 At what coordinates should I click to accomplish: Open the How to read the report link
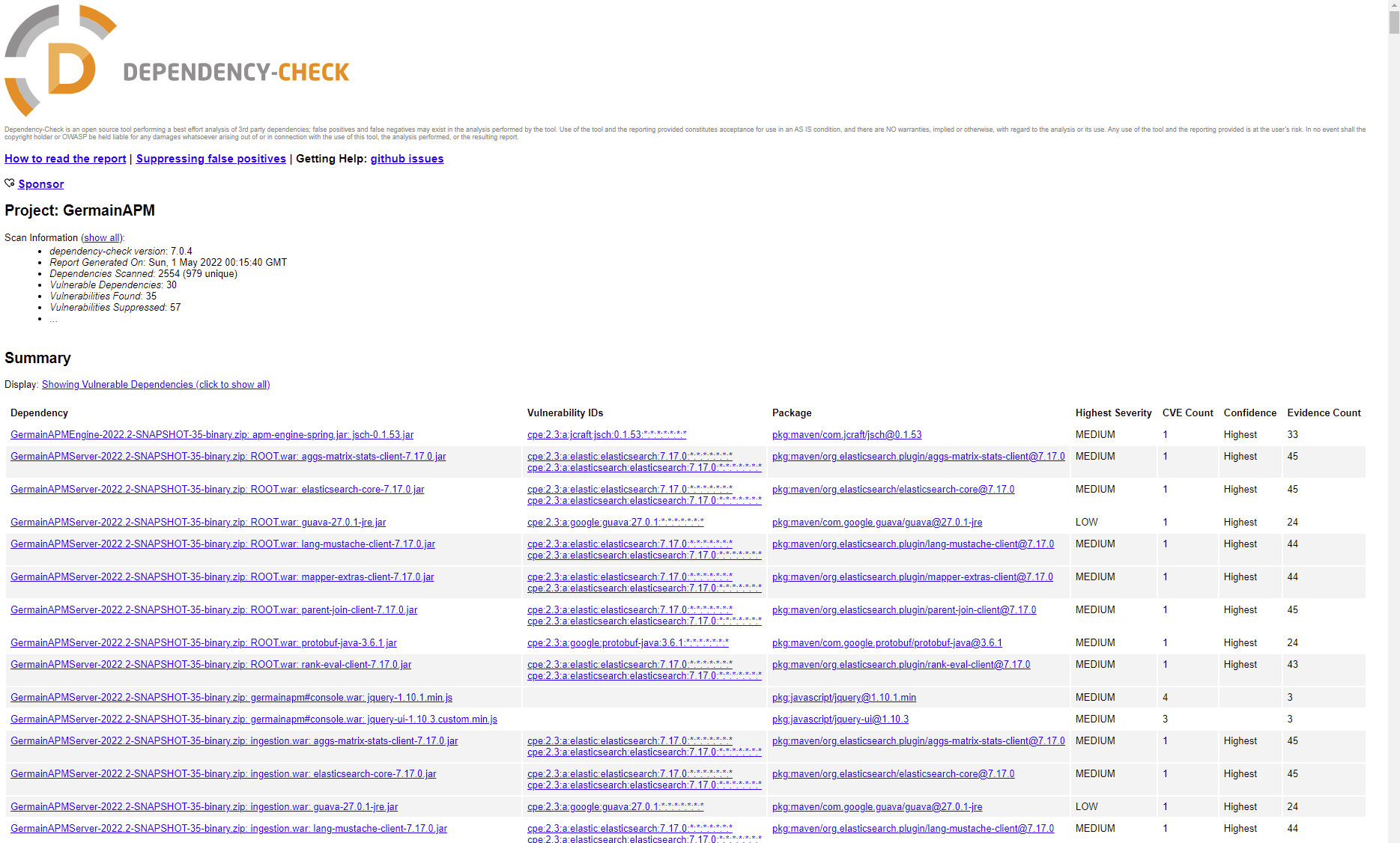[65, 159]
